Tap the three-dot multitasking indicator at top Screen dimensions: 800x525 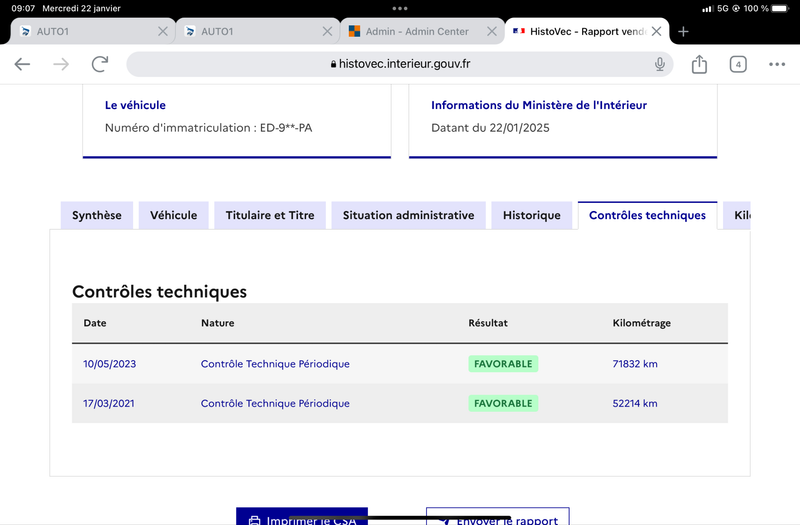(x=400, y=8)
